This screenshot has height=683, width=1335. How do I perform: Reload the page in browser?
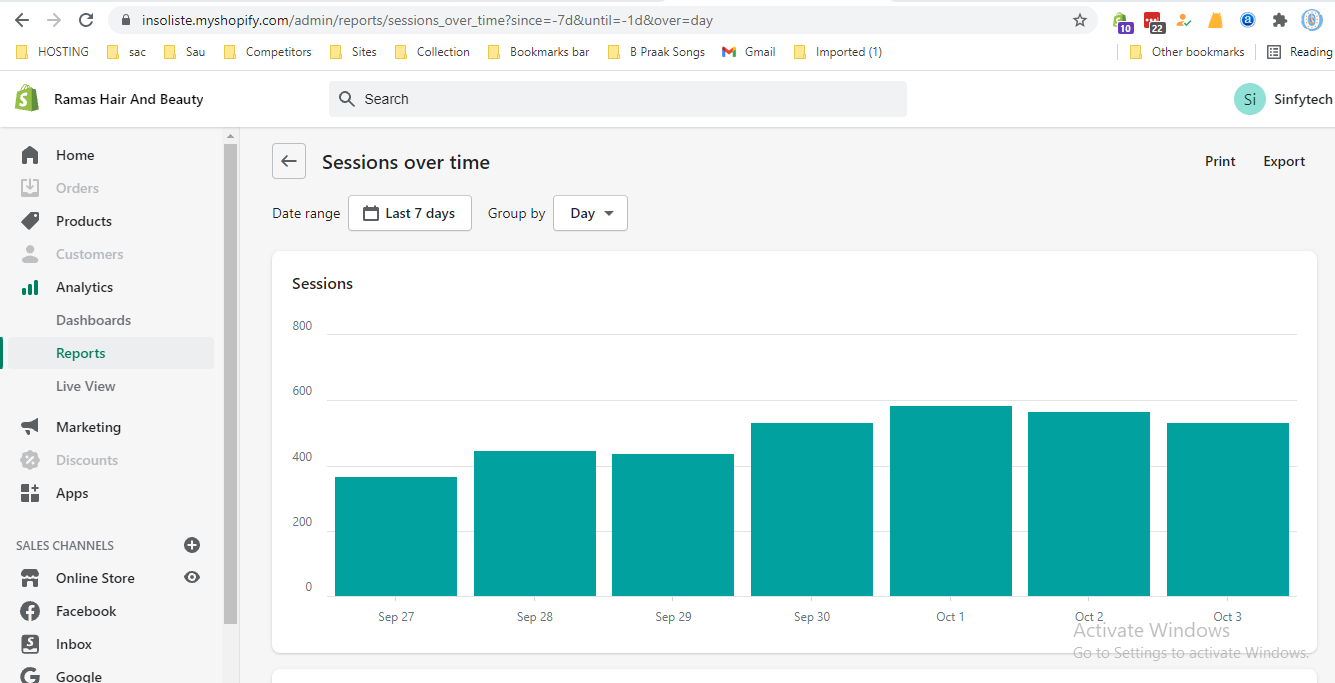tap(86, 20)
